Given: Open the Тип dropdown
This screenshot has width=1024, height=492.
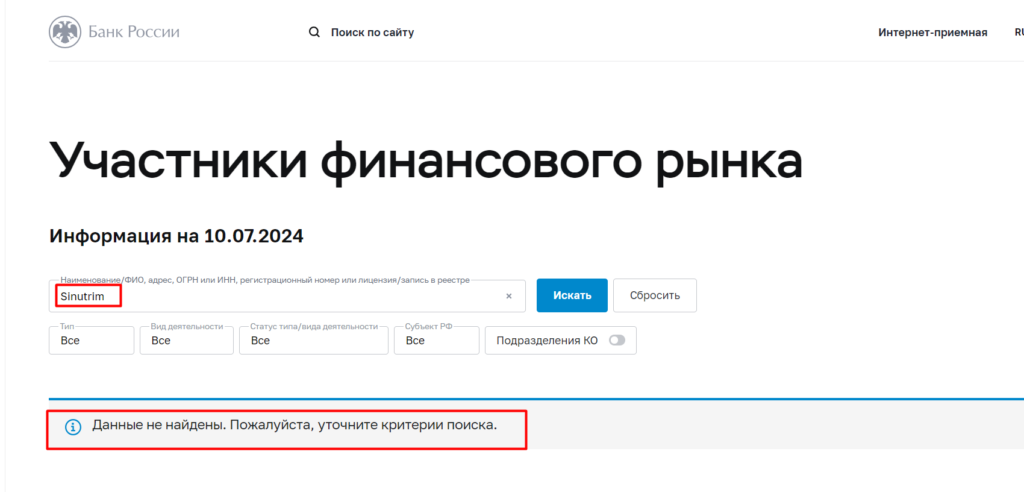Looking at the screenshot, I should tap(91, 340).
